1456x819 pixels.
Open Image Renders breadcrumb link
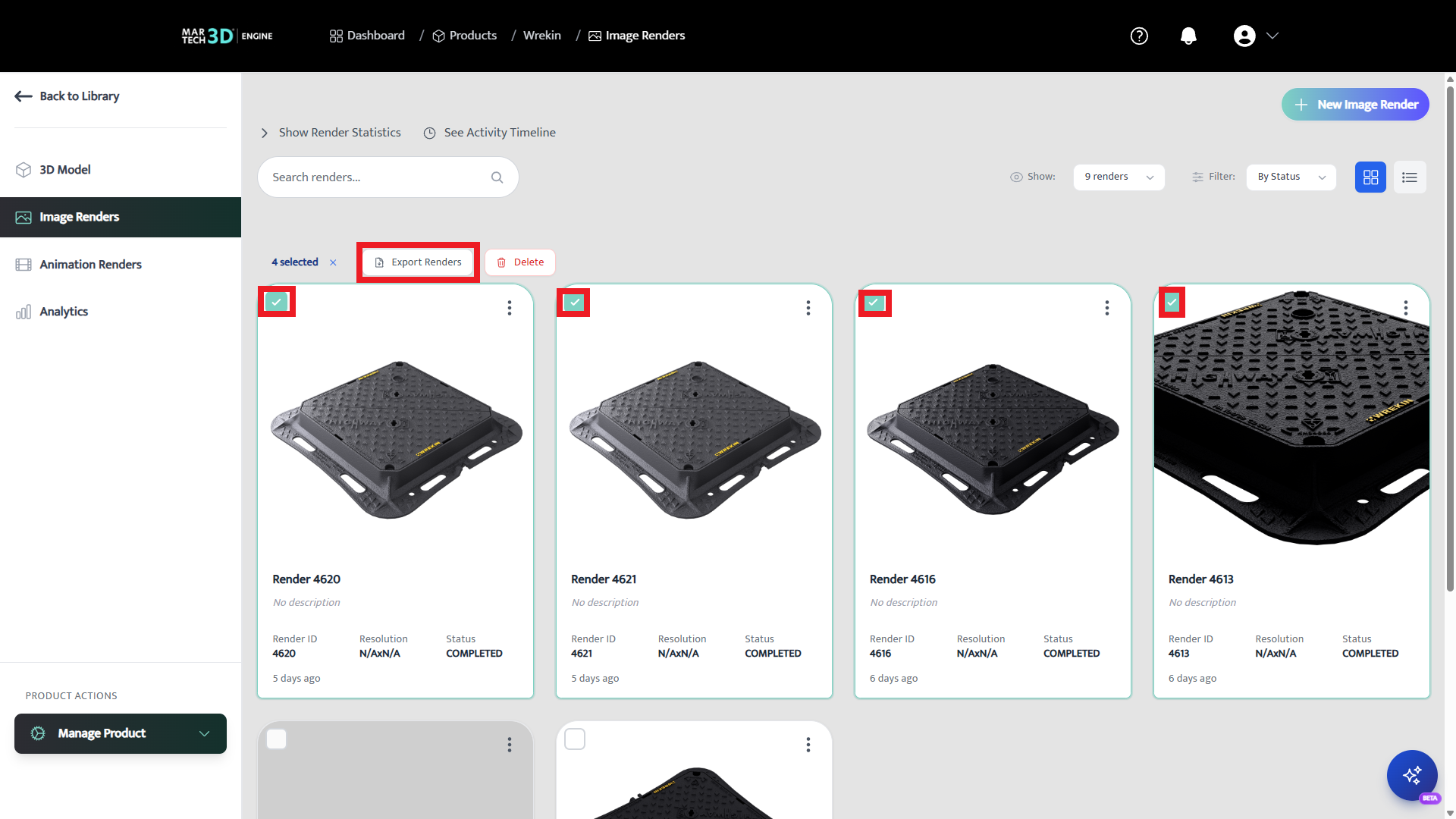(x=637, y=36)
